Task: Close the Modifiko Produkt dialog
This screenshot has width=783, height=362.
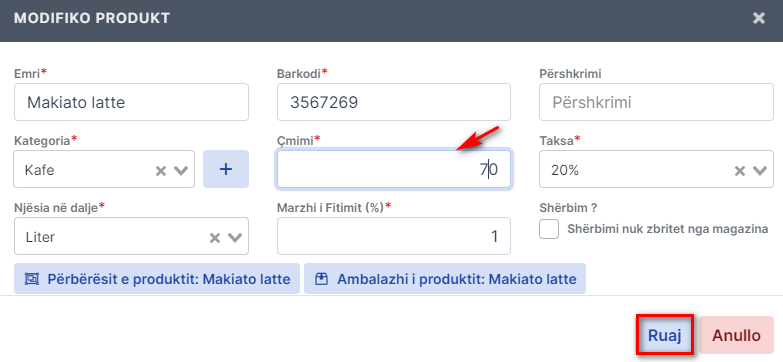Action: (759, 19)
